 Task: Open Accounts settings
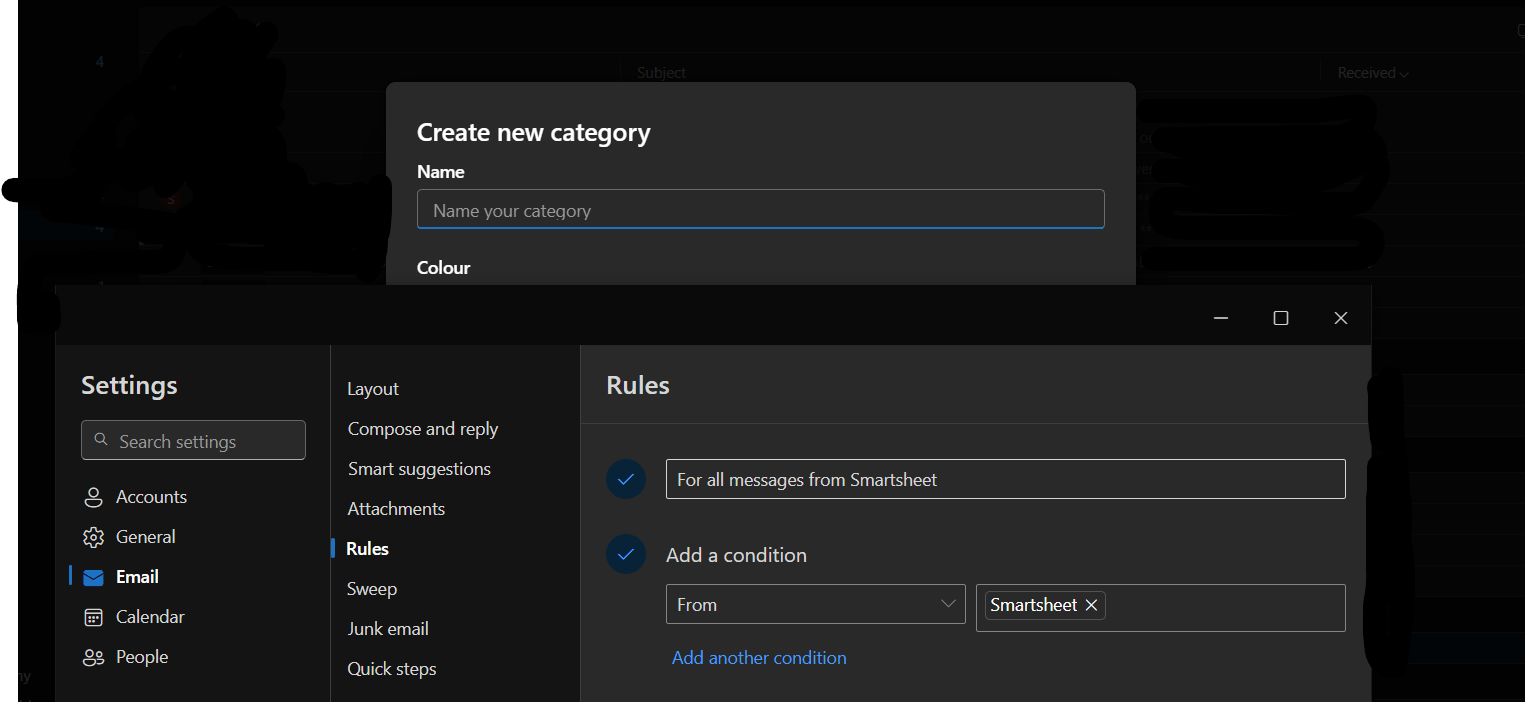coord(151,497)
